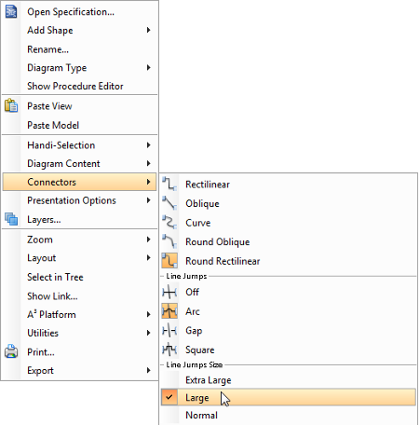The width and height of the screenshot is (419, 425).
Task: Click the Curve connector icon
Action: 169,222
